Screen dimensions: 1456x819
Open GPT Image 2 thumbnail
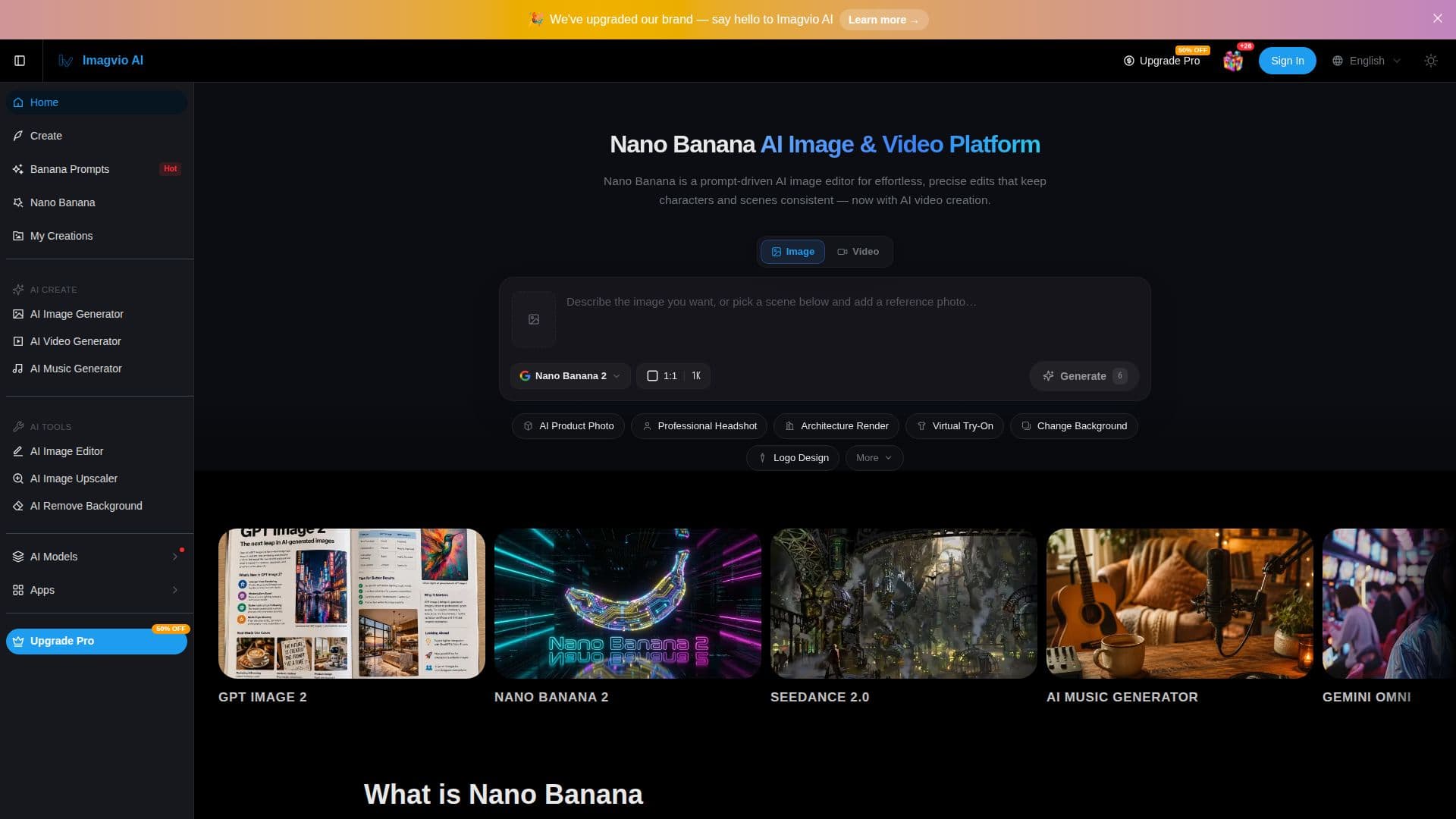coord(352,604)
